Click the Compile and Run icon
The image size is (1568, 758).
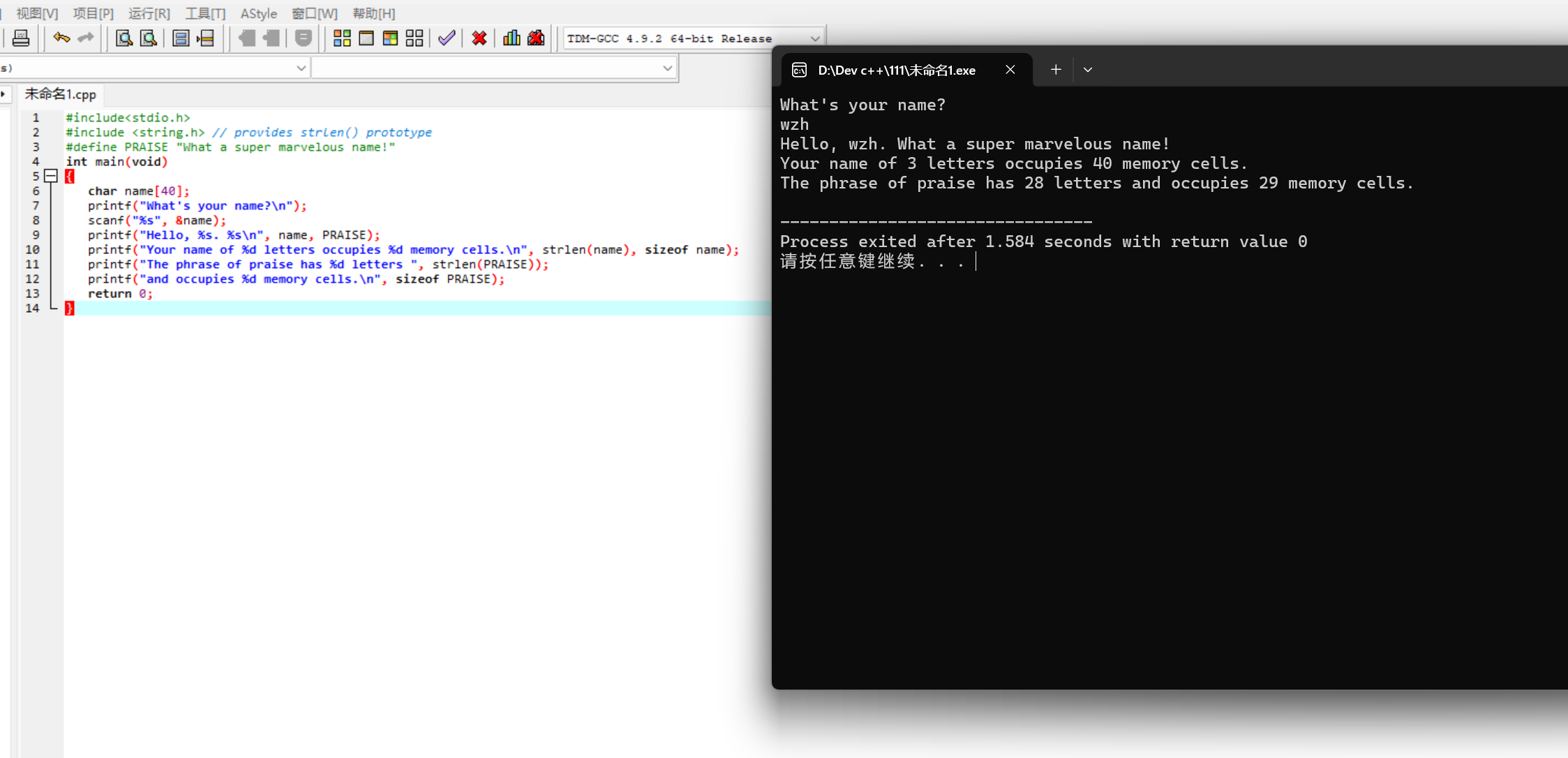[x=390, y=38]
